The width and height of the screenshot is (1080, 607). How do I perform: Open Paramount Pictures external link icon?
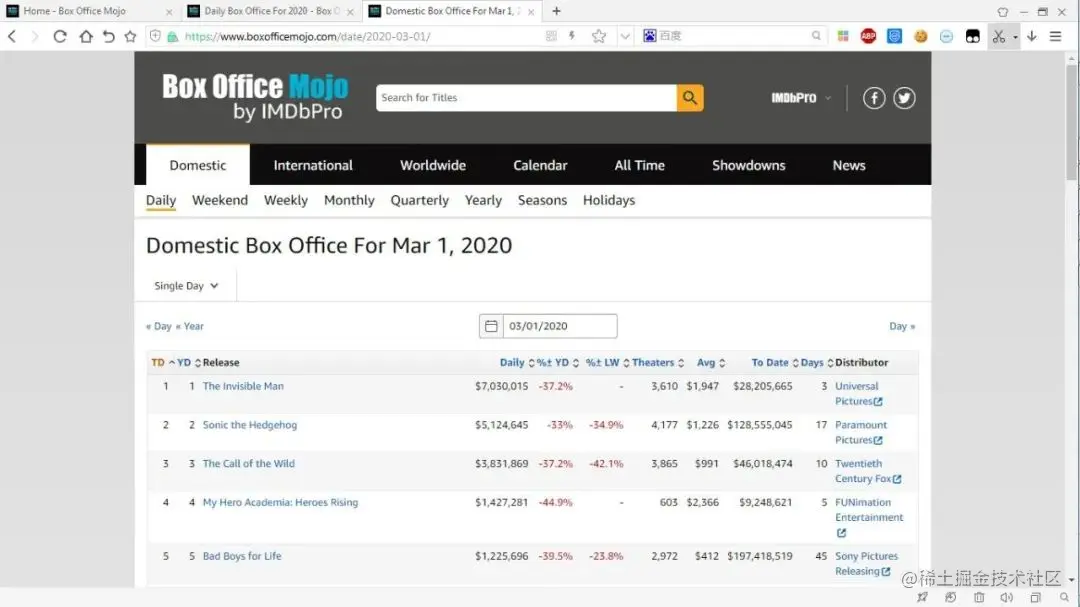coord(878,440)
